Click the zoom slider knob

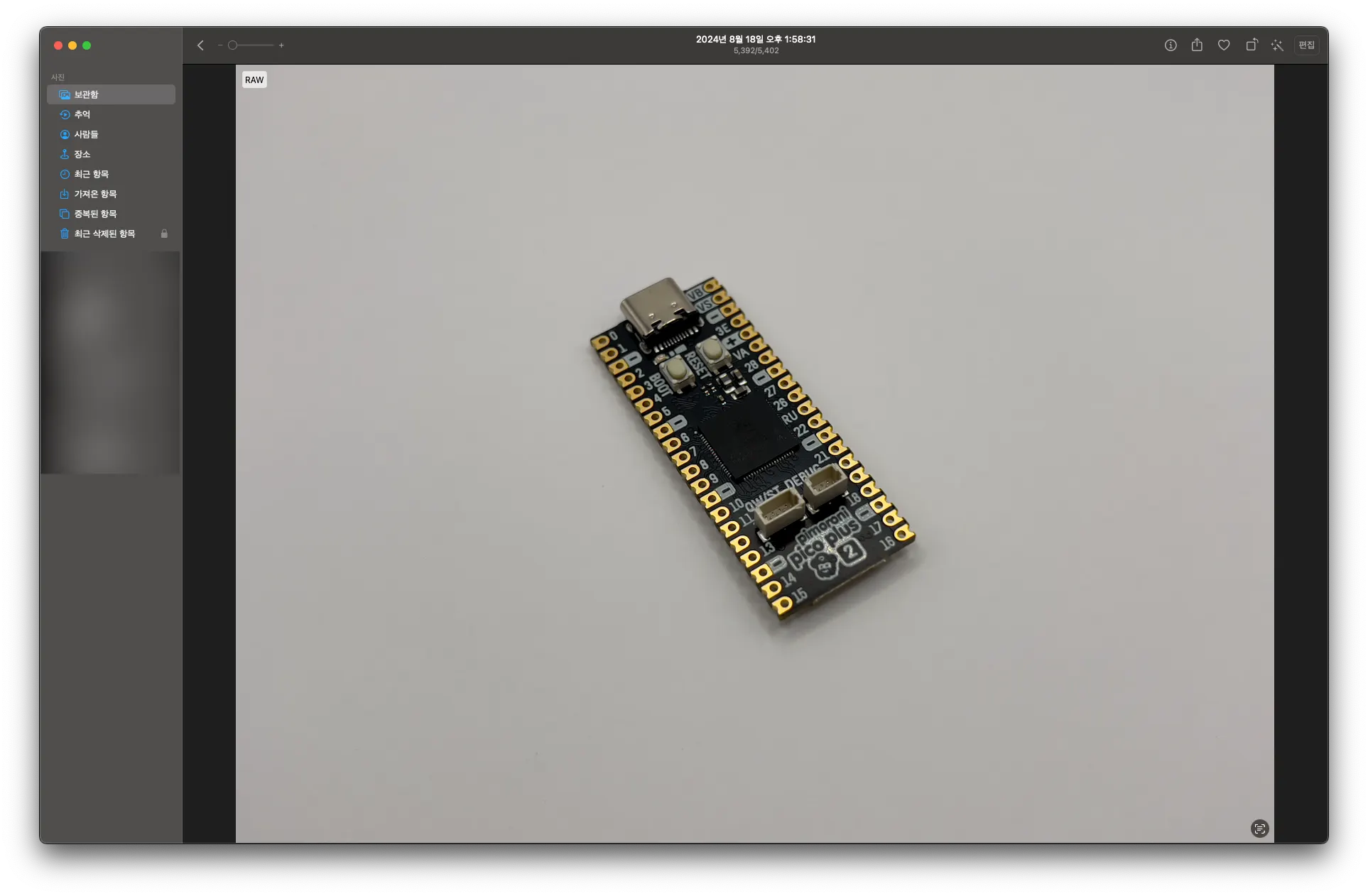[232, 45]
